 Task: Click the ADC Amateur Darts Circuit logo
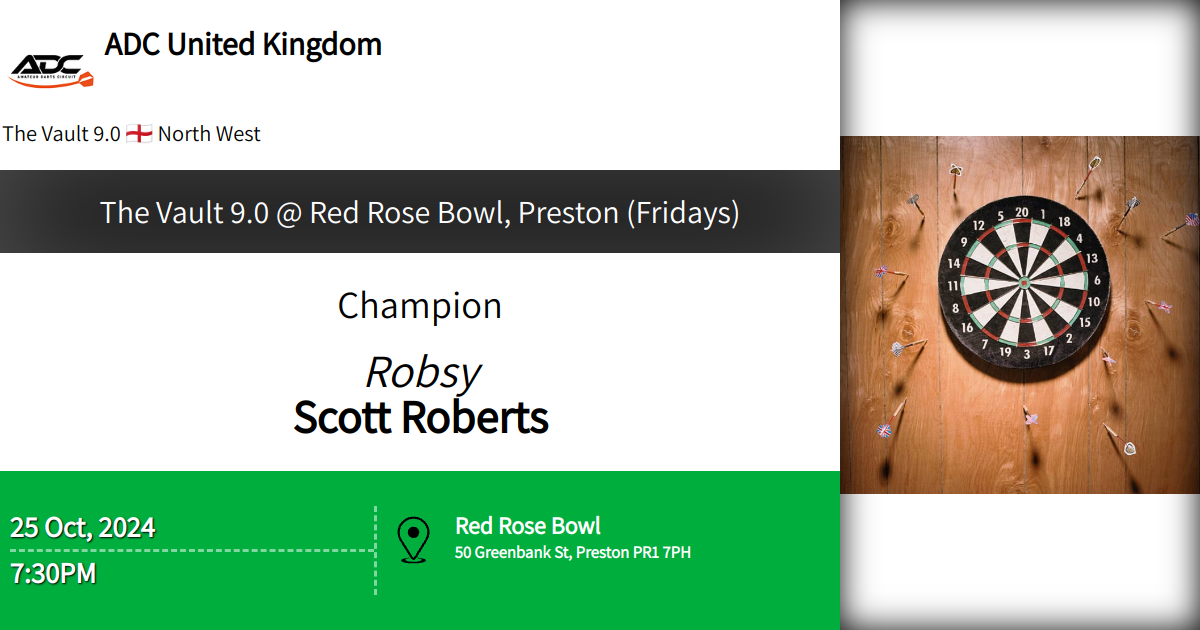[52, 69]
